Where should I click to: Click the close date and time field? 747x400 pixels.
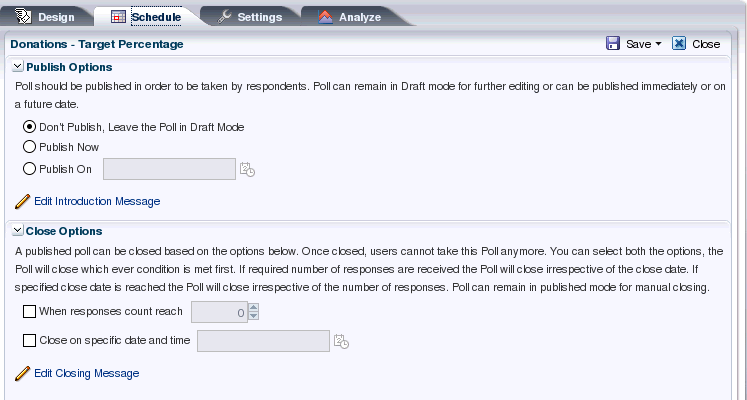click(x=263, y=341)
